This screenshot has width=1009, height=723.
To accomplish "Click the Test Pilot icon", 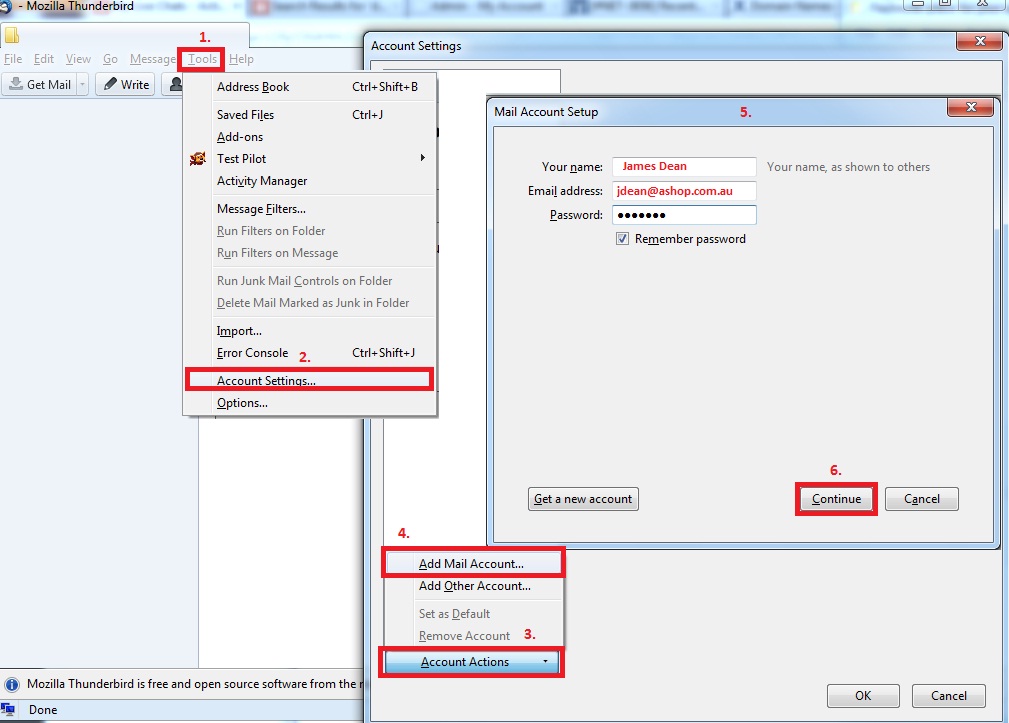I will point(198,158).
